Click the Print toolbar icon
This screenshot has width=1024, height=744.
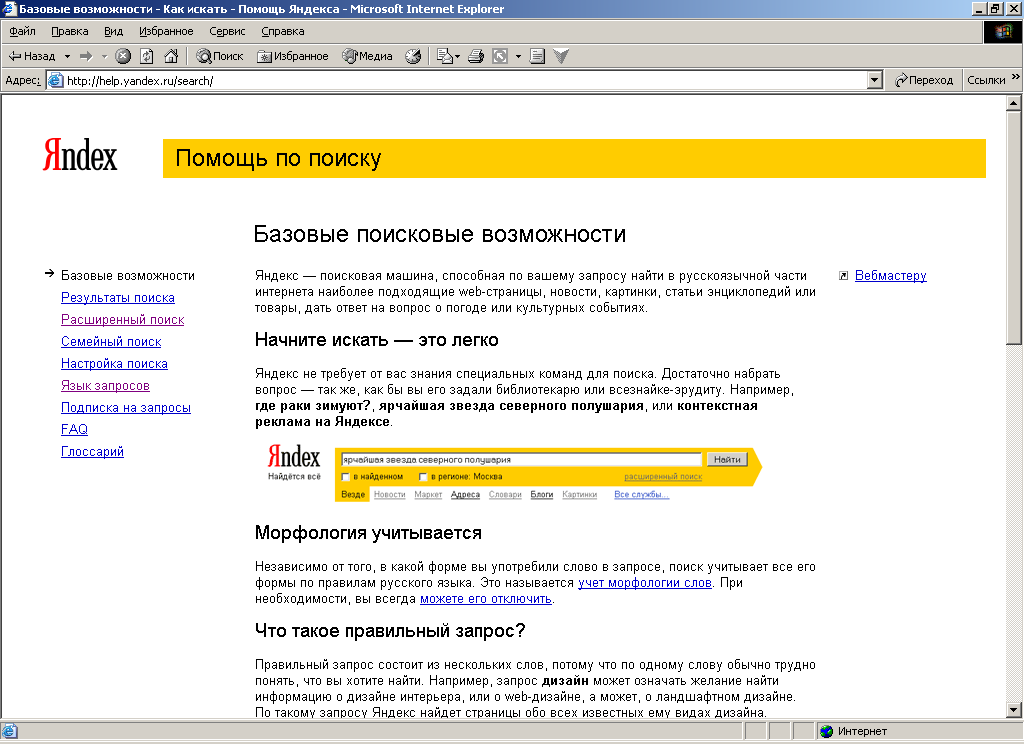476,56
